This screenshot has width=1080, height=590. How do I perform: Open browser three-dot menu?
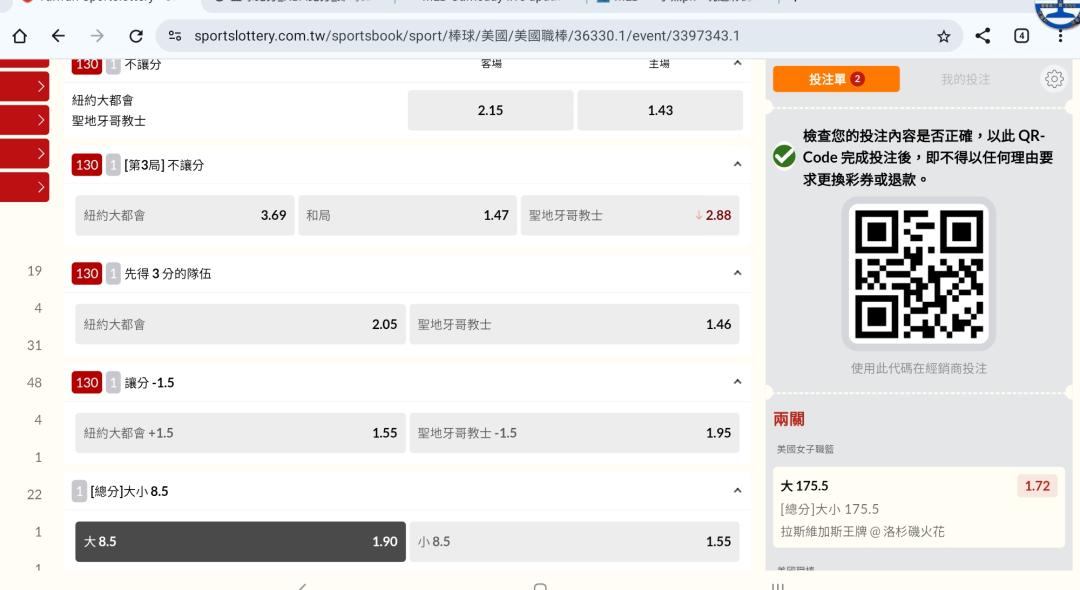point(1060,36)
